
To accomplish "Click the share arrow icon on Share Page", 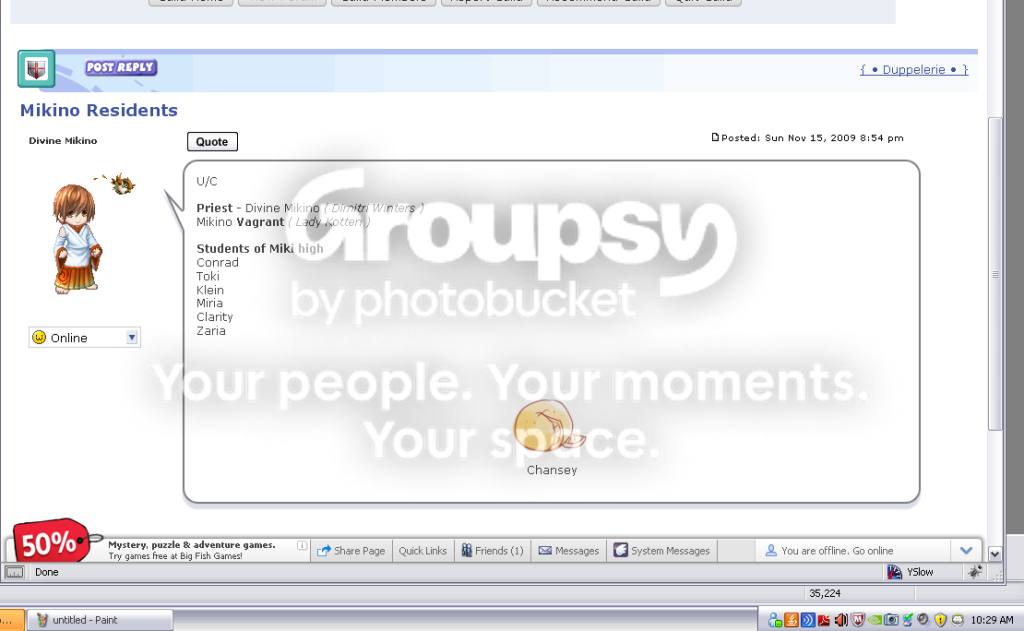I will (x=324, y=551).
